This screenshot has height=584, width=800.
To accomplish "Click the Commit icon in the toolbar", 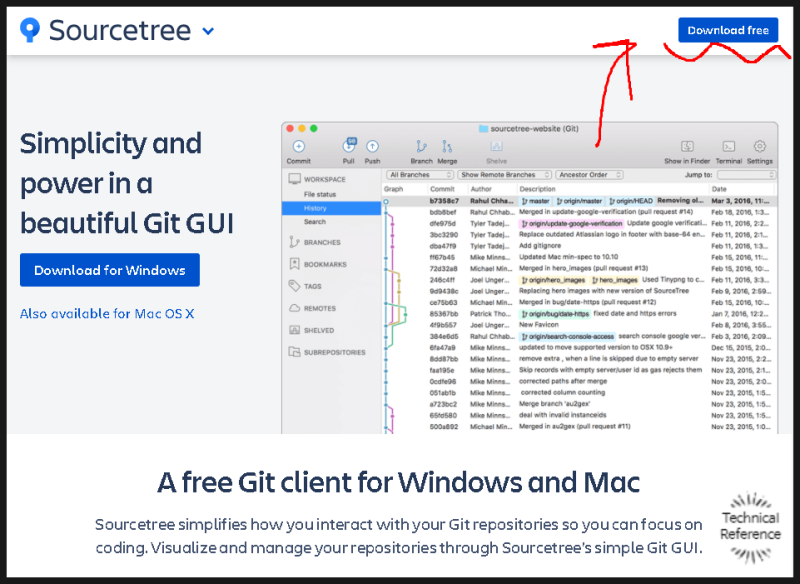I will point(298,147).
